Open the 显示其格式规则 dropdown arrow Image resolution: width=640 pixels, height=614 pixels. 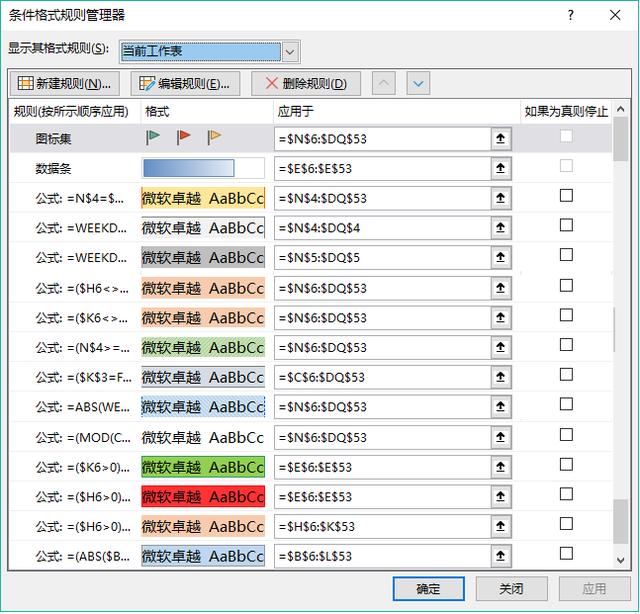coord(290,51)
